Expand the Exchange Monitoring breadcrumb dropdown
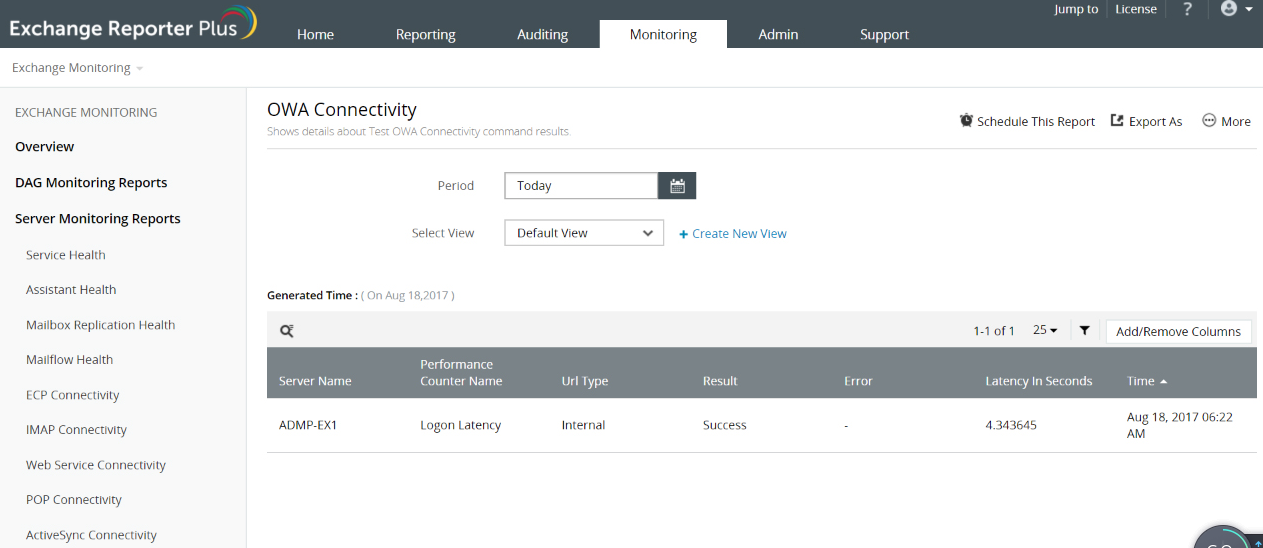The width and height of the screenshot is (1263, 548). coord(139,69)
